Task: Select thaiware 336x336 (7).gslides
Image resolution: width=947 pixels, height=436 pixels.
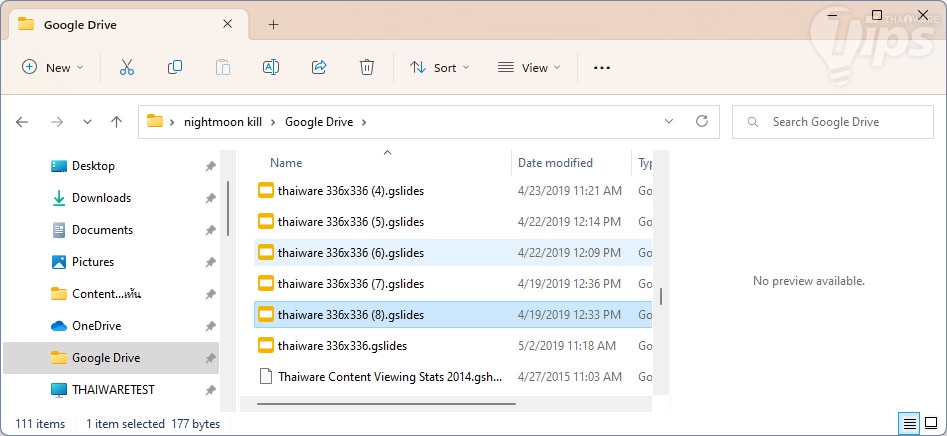Action: coord(453,283)
